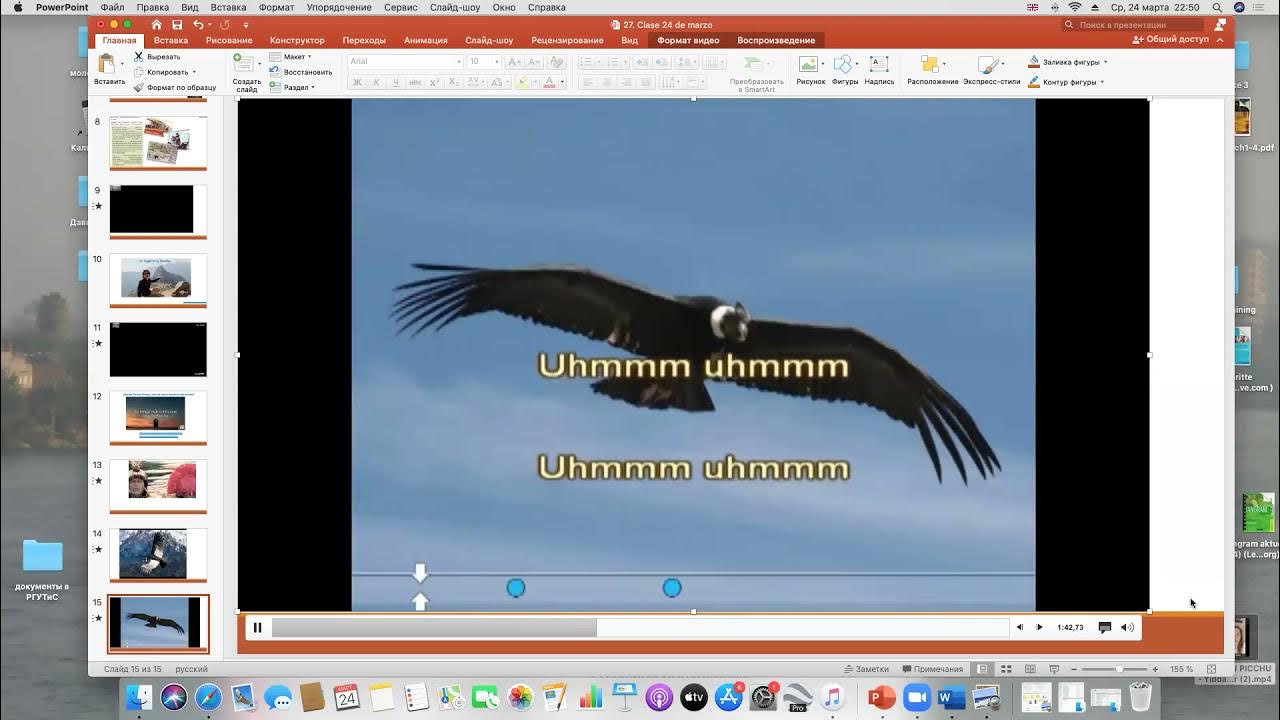Start slide show from status bar icon
1280x720 pixels.
1054,669
